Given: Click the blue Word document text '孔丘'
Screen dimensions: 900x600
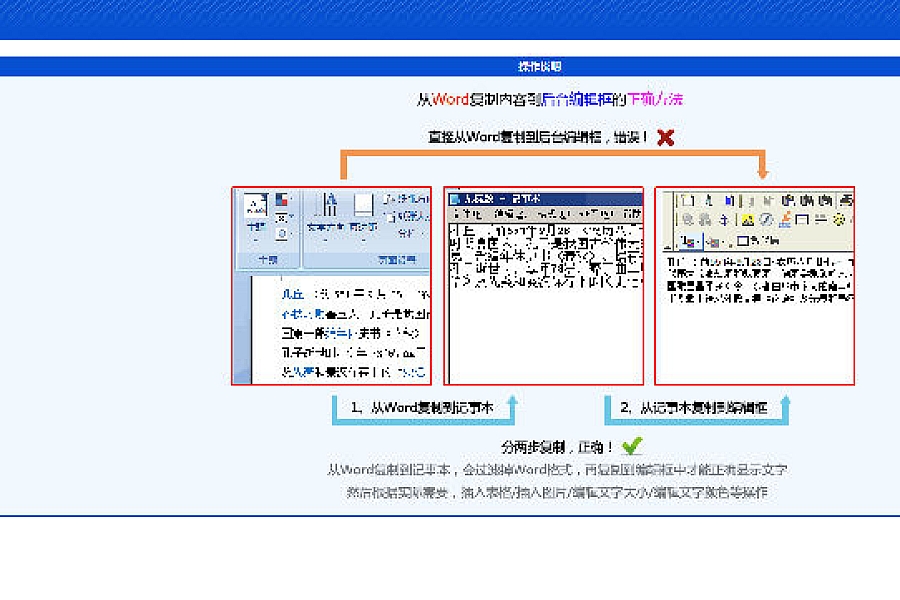Looking at the screenshot, I should point(293,295).
